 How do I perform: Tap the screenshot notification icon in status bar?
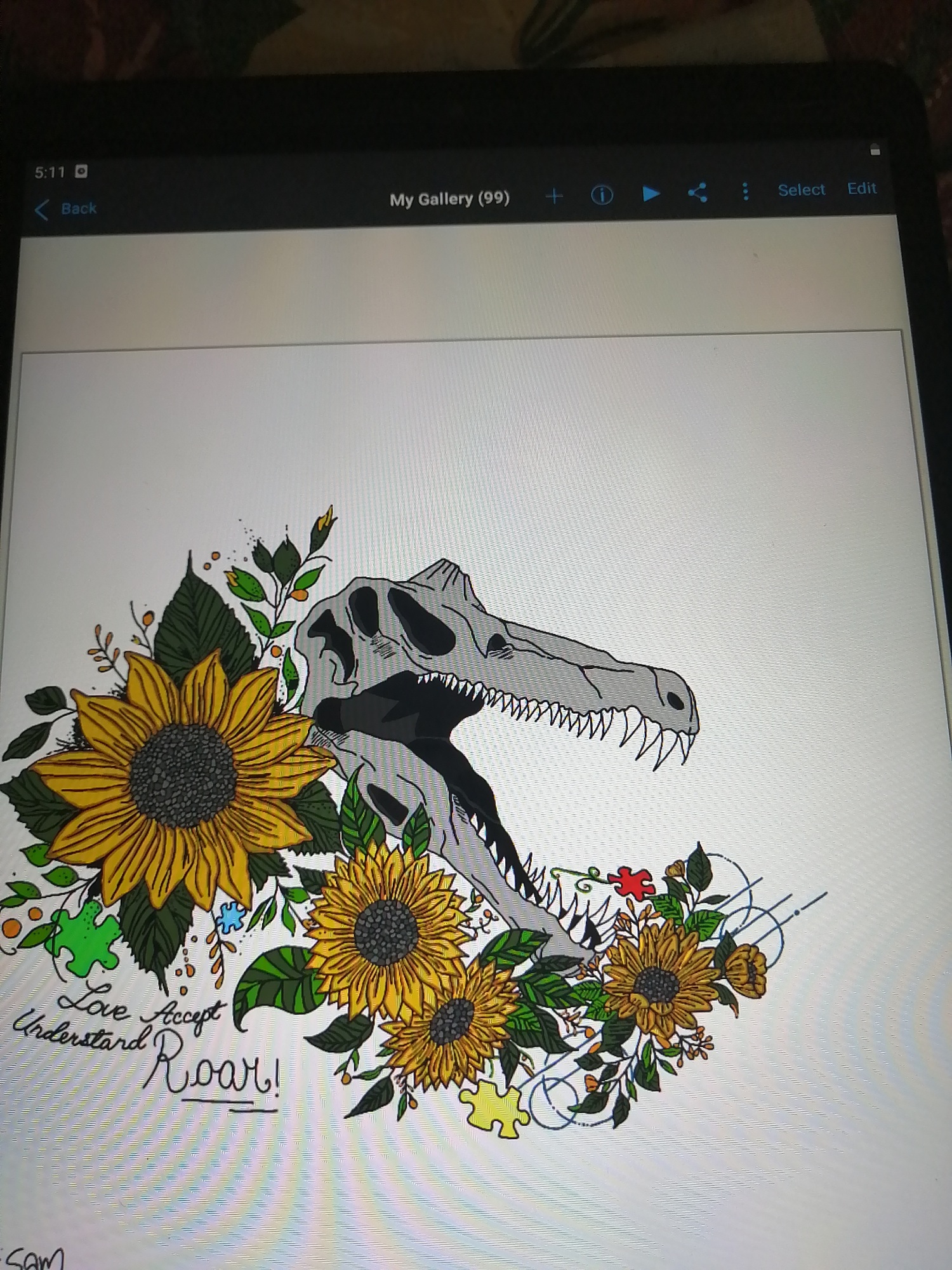point(81,171)
